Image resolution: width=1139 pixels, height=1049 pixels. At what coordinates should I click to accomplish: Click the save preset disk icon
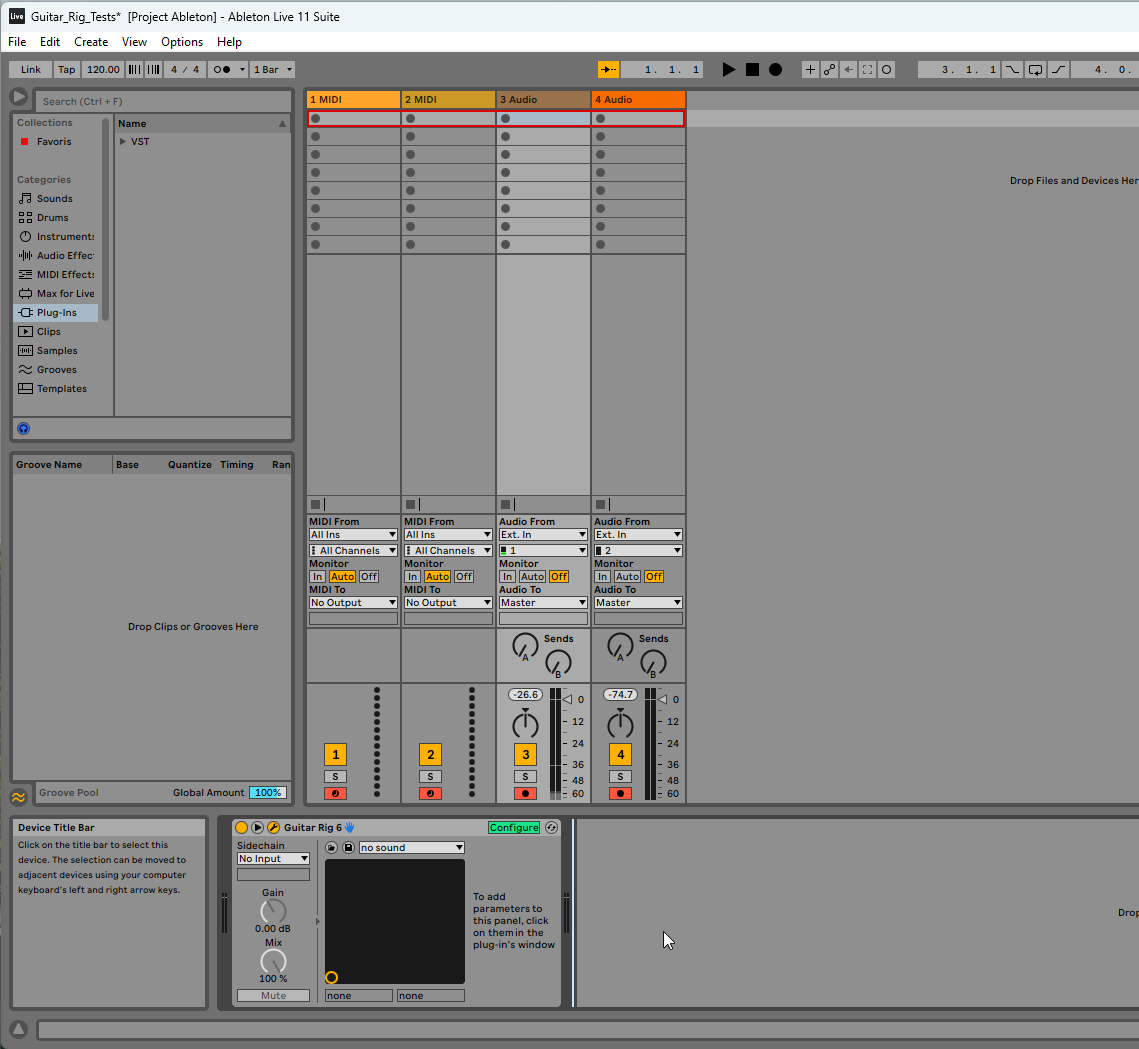point(348,848)
